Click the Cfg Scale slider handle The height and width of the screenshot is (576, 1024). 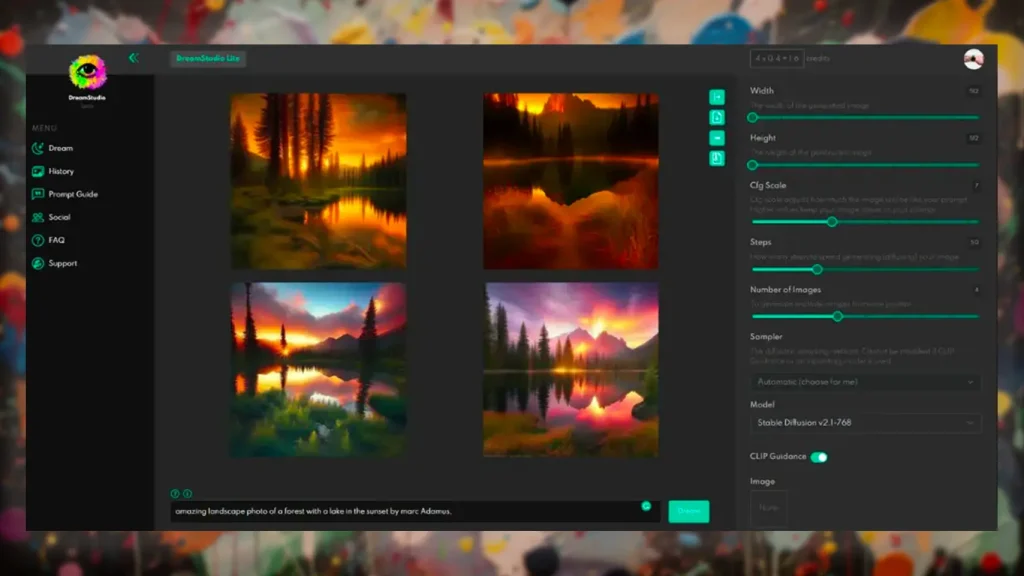[x=832, y=222]
